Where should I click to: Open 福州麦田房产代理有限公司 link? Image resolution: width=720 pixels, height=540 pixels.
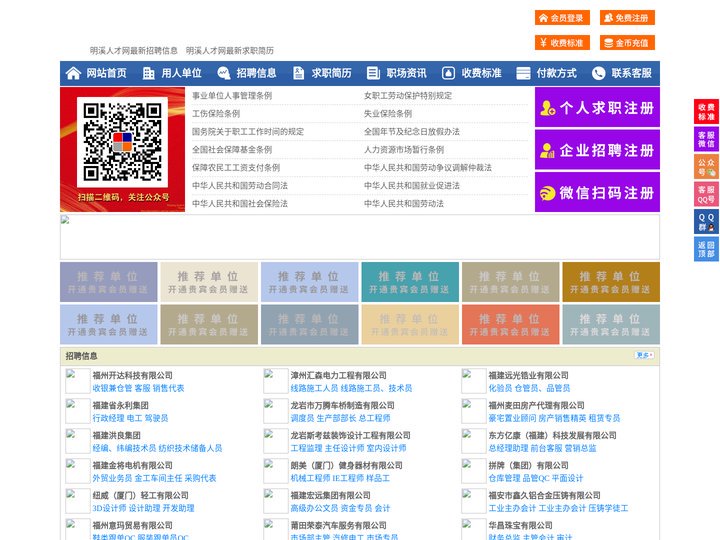pos(536,405)
